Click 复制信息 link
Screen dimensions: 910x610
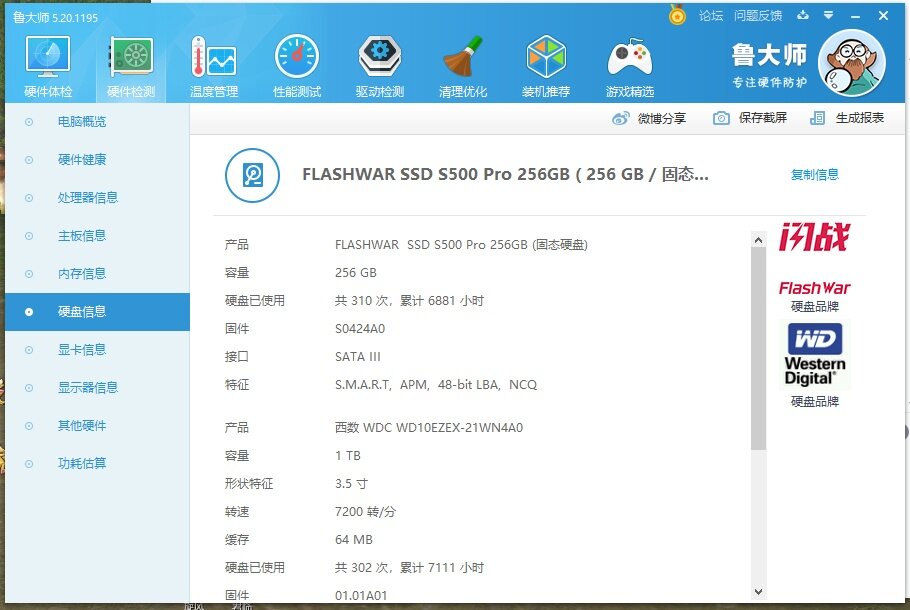pos(814,175)
